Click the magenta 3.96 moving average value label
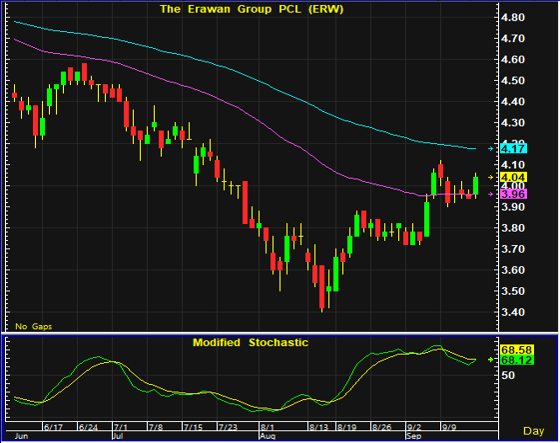Image resolution: width=560 pixels, height=443 pixels. 514,194
